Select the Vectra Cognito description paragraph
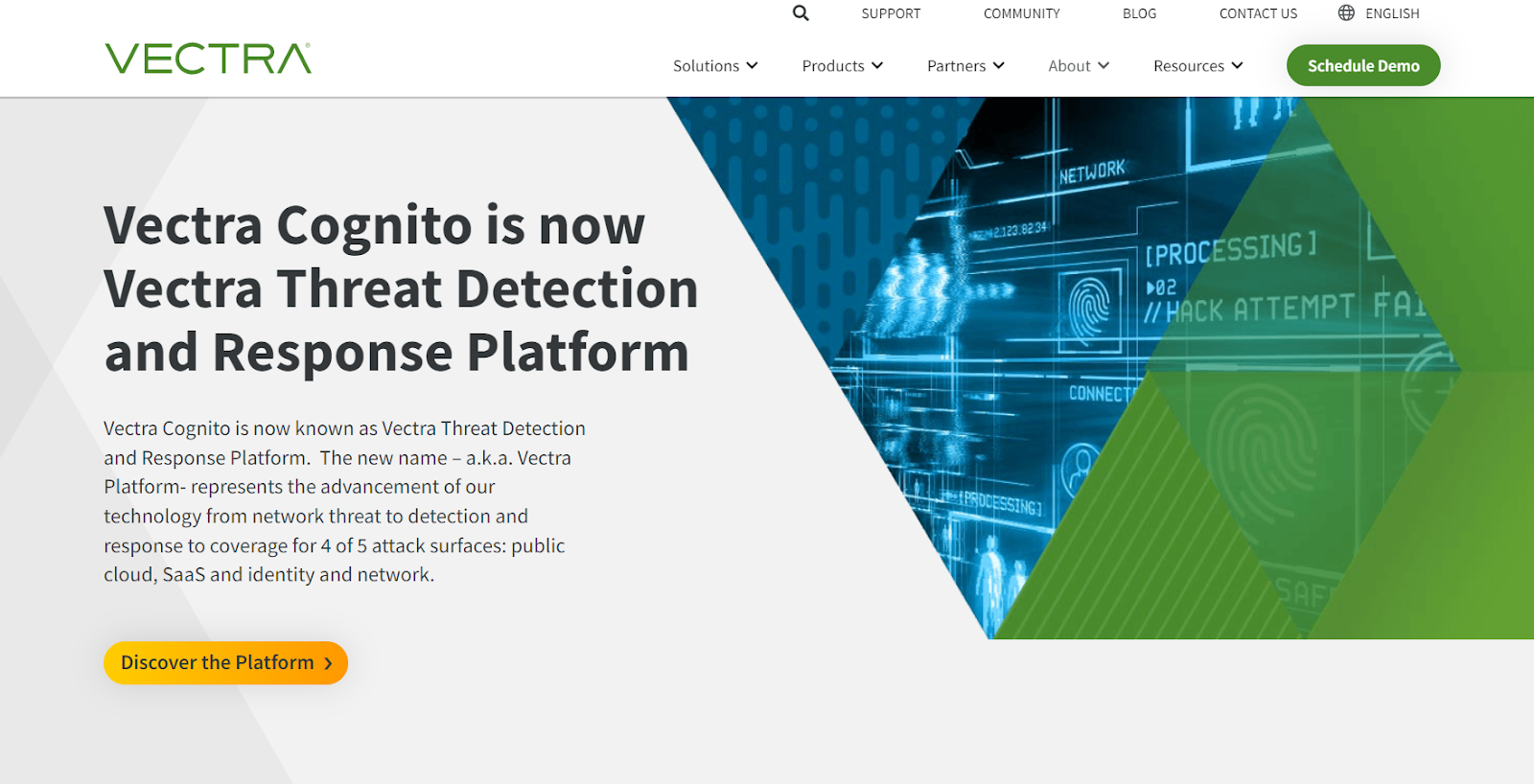1534x784 pixels. pos(344,501)
